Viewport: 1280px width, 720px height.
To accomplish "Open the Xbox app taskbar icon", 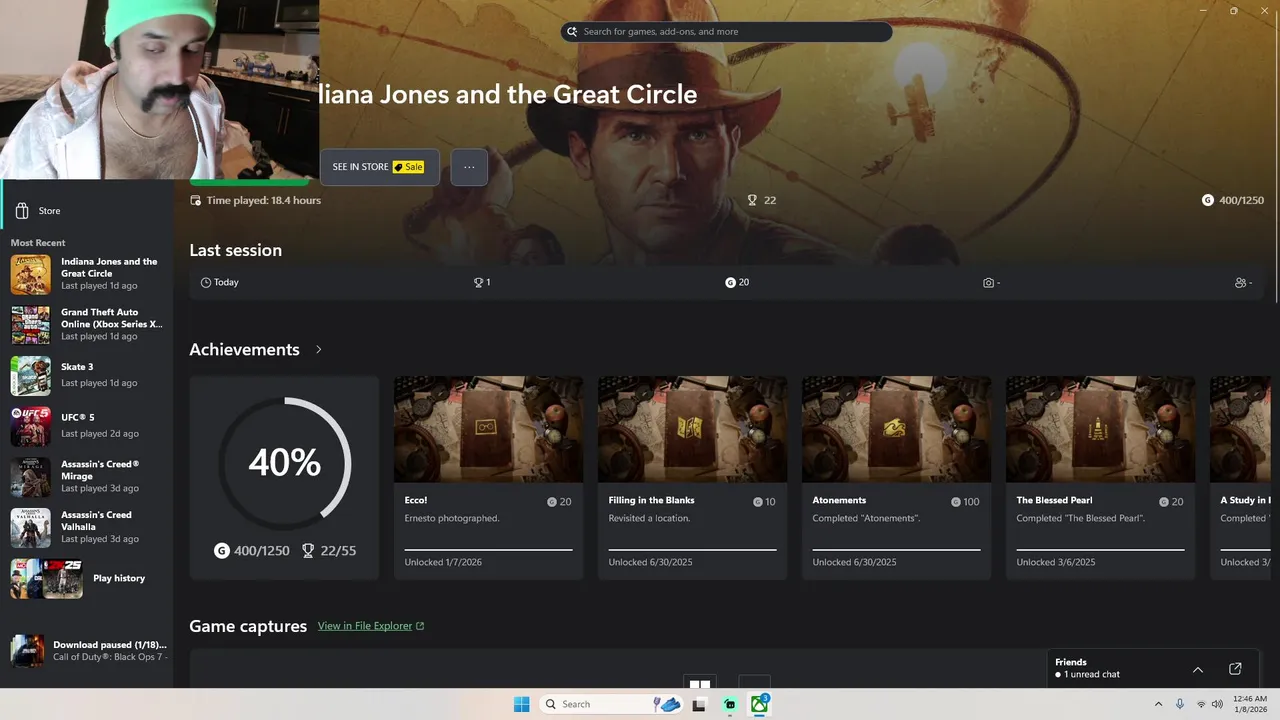I will point(760,704).
